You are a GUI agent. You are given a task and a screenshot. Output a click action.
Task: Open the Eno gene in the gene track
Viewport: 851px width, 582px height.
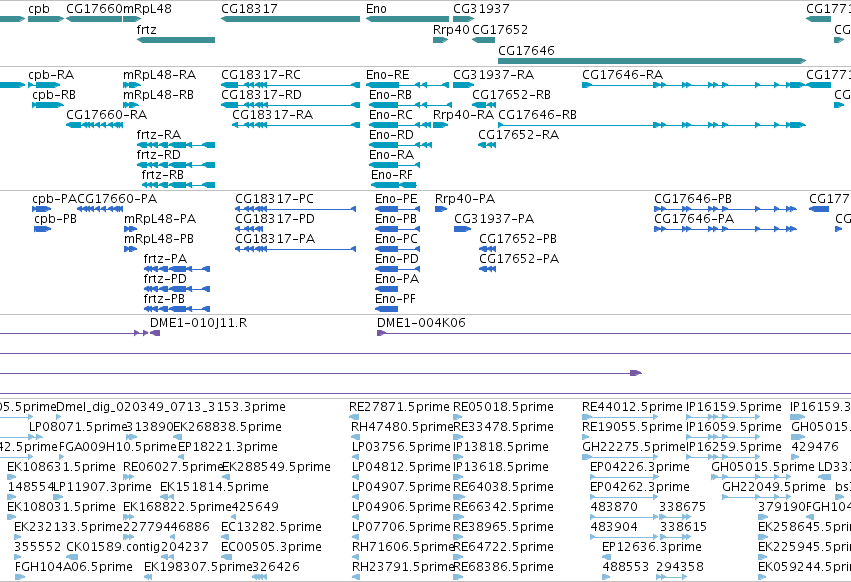[407, 19]
